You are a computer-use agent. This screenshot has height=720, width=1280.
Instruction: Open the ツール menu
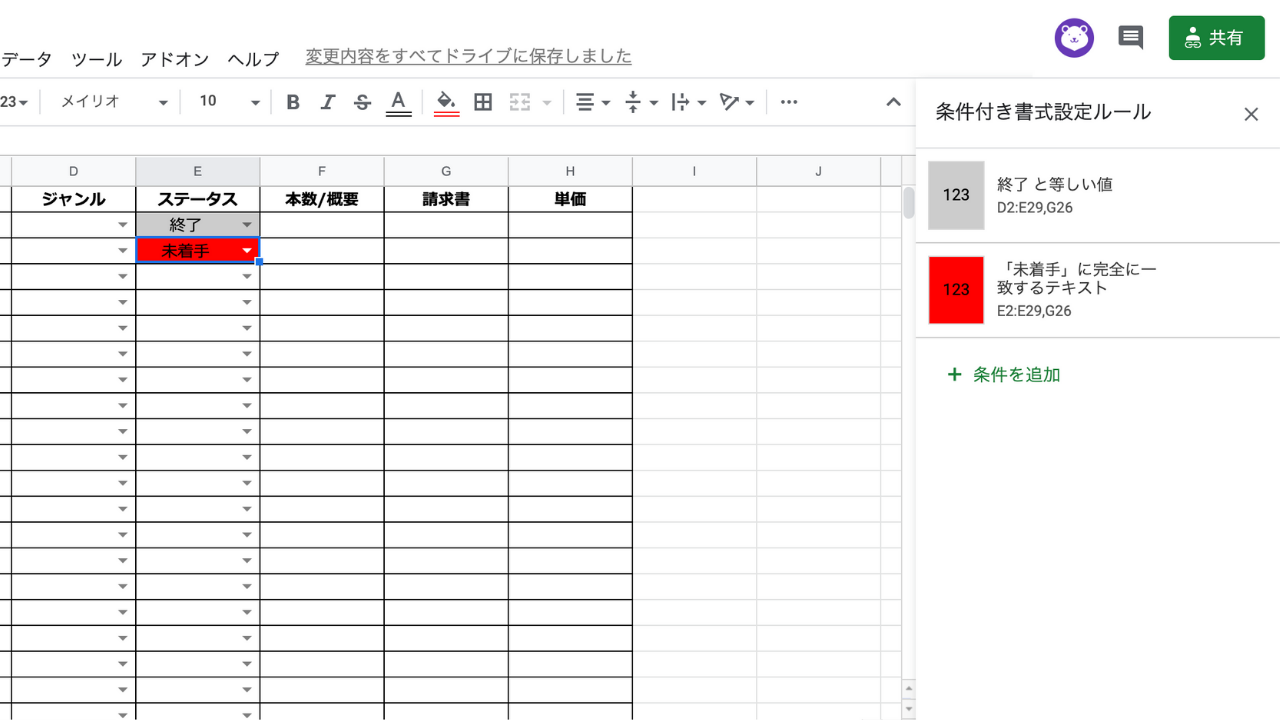pyautogui.click(x=97, y=59)
